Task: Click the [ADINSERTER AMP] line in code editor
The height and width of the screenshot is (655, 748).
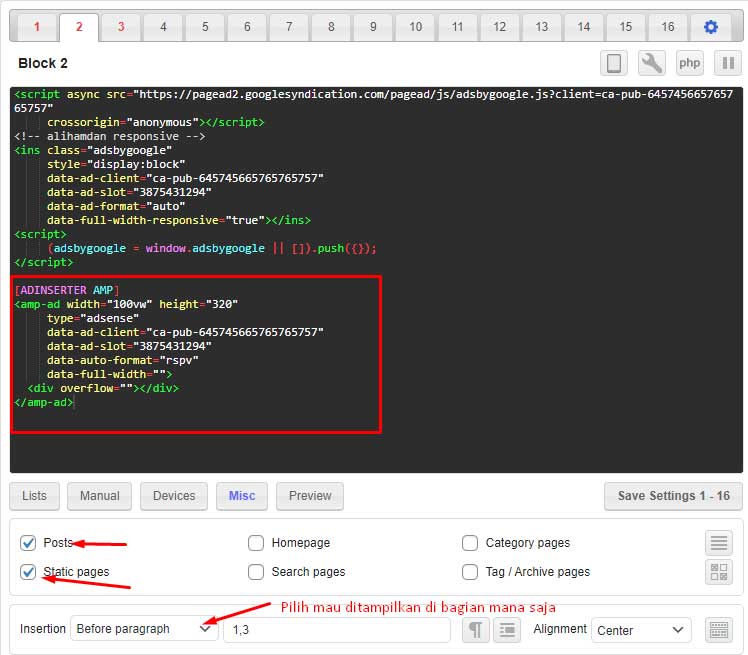Action: [x=67, y=290]
